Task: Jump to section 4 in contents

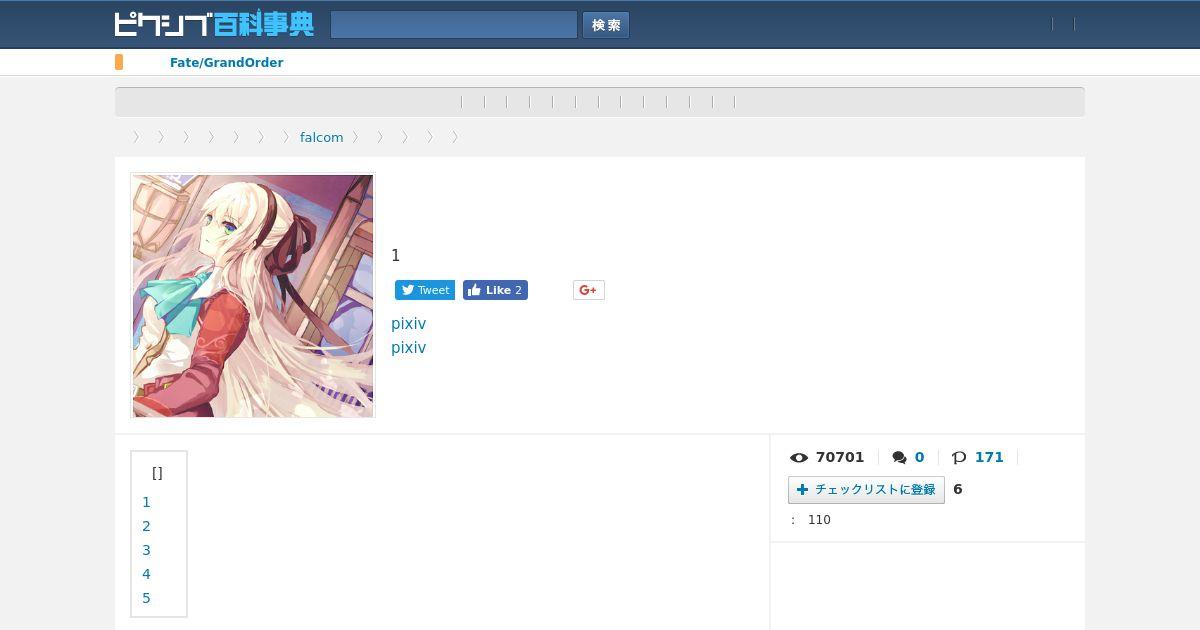Action: point(146,574)
